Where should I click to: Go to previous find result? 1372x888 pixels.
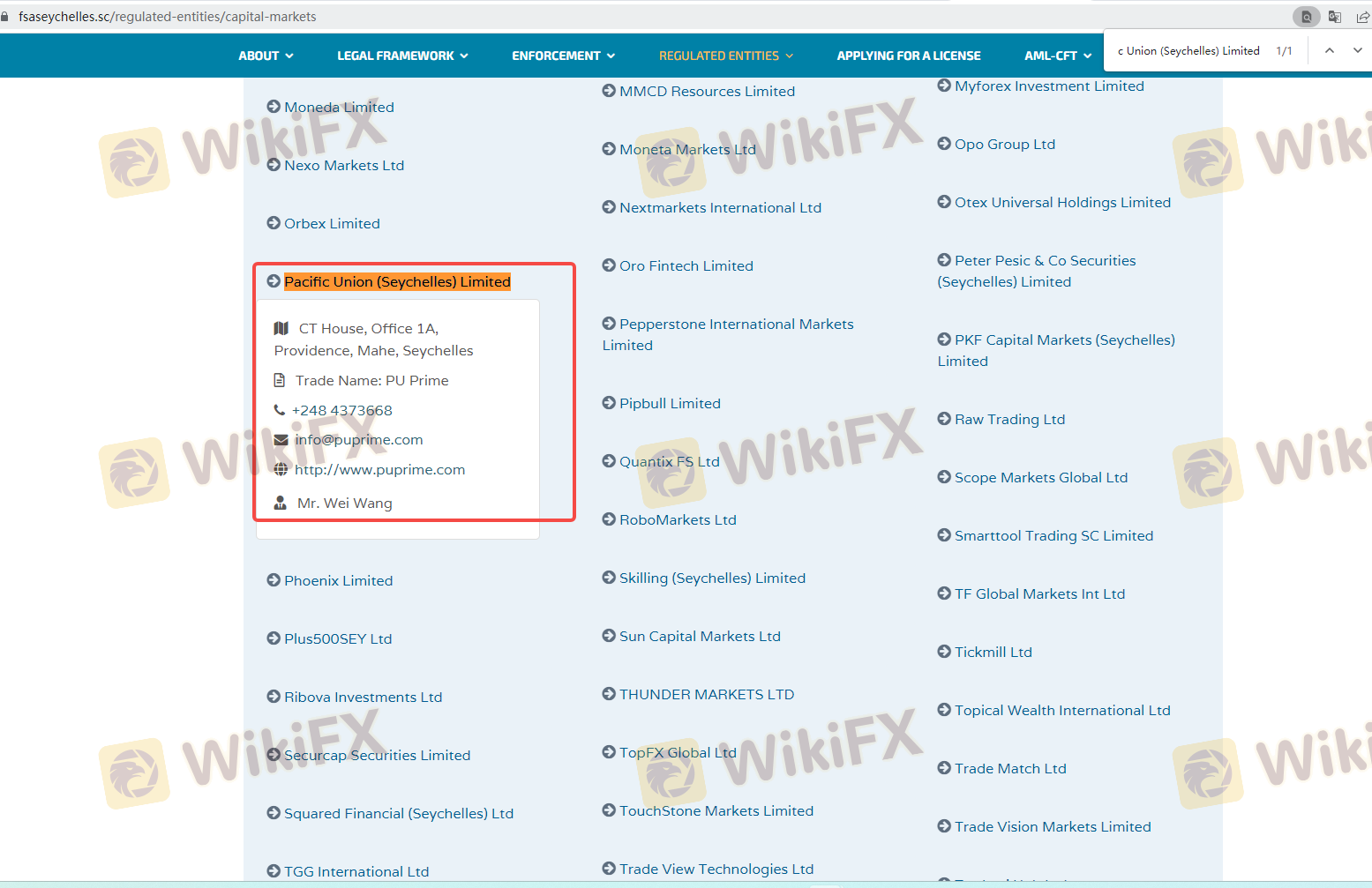point(1329,51)
